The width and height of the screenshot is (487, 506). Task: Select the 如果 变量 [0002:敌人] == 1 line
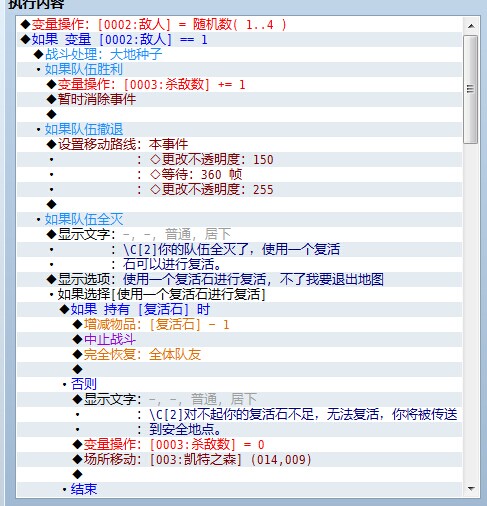[x=239, y=40]
